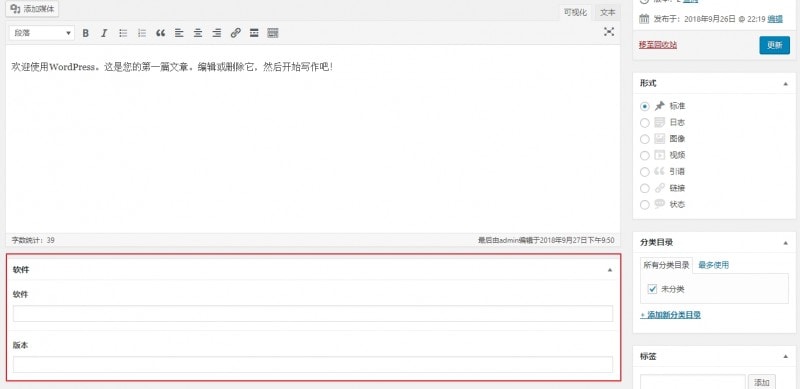This screenshot has width=800, height=389.
Task: Click the quote-mark icon beside 引语
Action: [660, 172]
